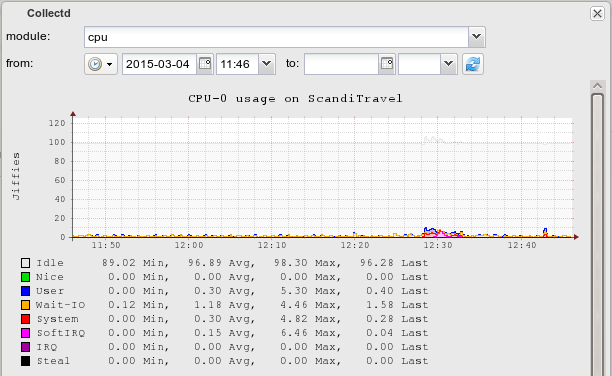Viewport: 612px width, 376px height.
Task: Click the empty to-time field
Action: point(420,64)
